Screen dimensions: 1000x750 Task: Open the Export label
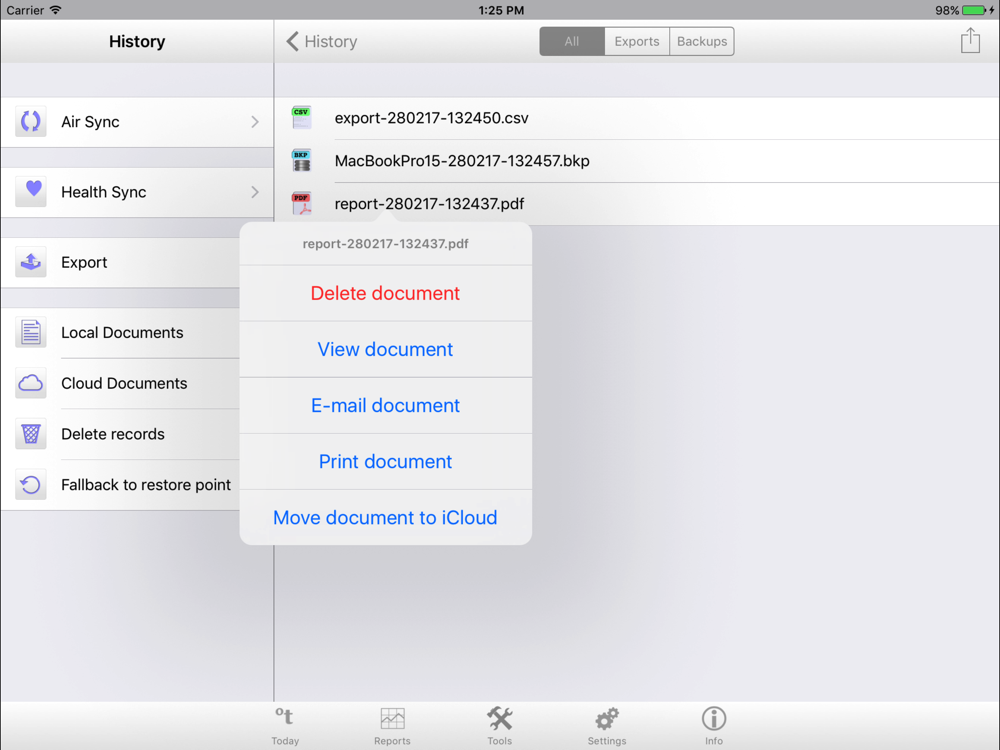(x=84, y=262)
